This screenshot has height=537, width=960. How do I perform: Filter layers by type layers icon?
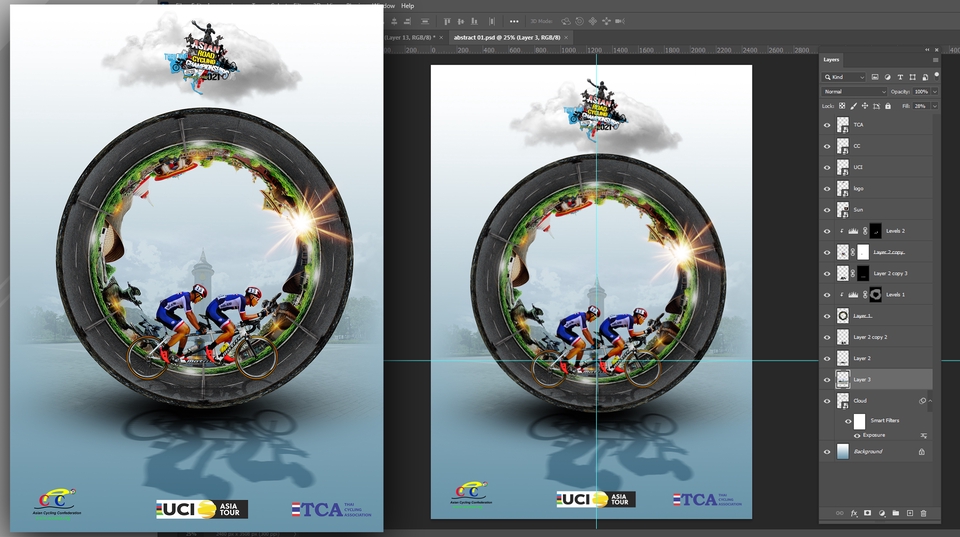900,77
